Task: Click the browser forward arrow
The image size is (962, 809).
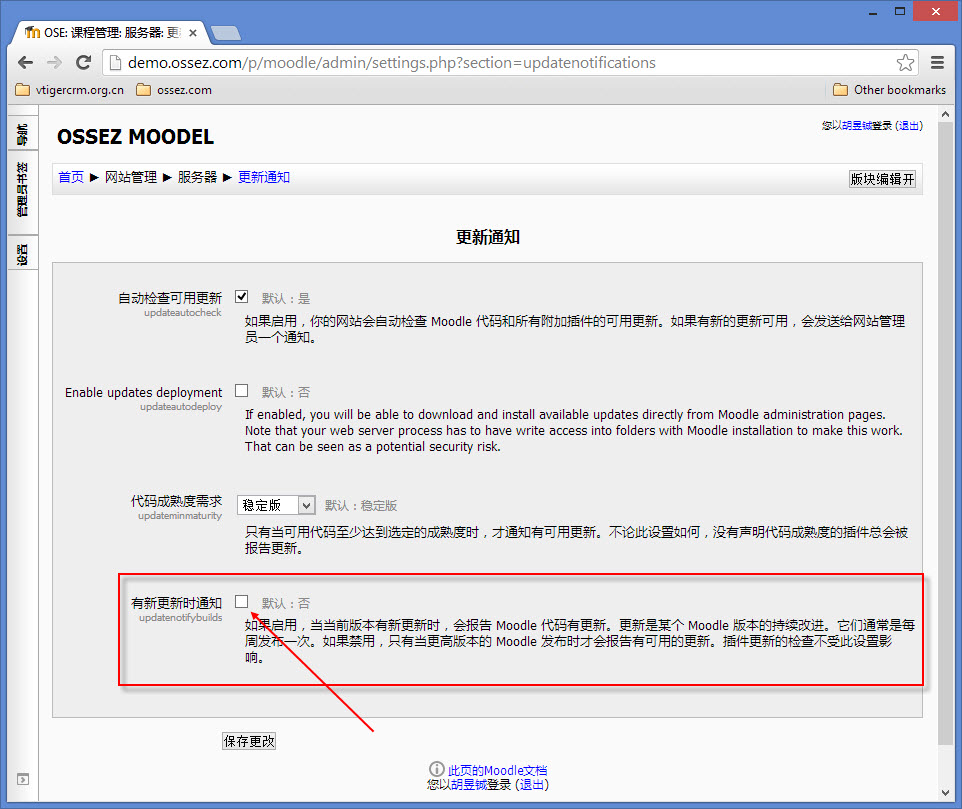Action: pyautogui.click(x=55, y=63)
